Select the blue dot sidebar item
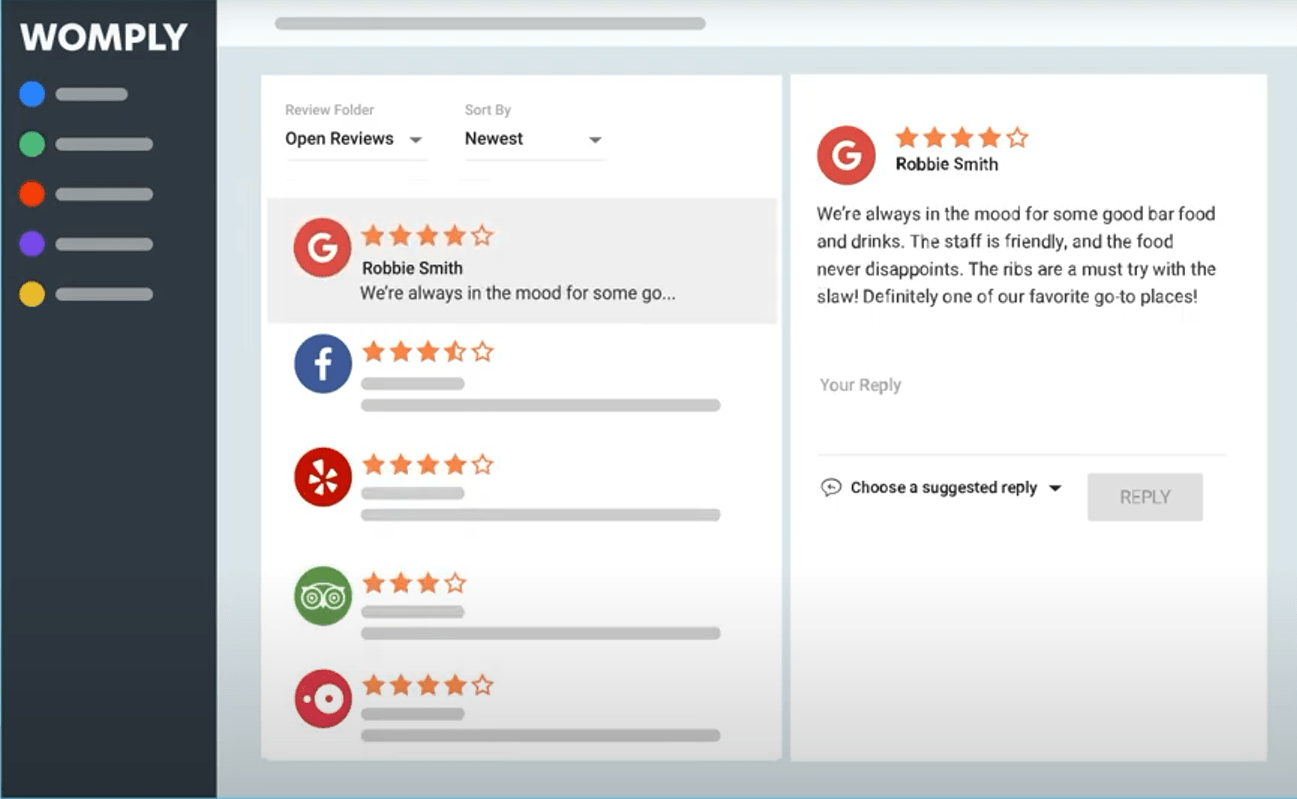This screenshot has width=1297, height=799. [32, 94]
